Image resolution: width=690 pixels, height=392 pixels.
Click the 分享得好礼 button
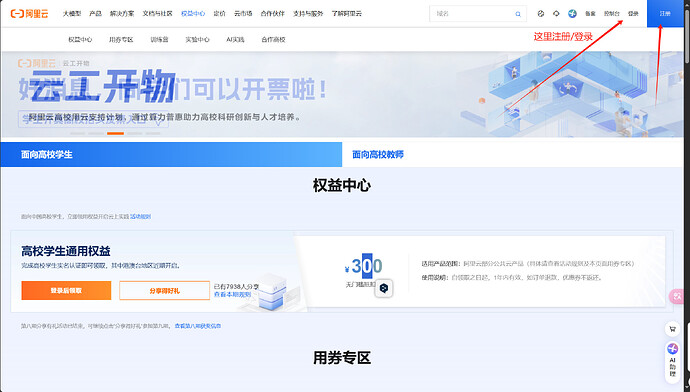click(164, 290)
